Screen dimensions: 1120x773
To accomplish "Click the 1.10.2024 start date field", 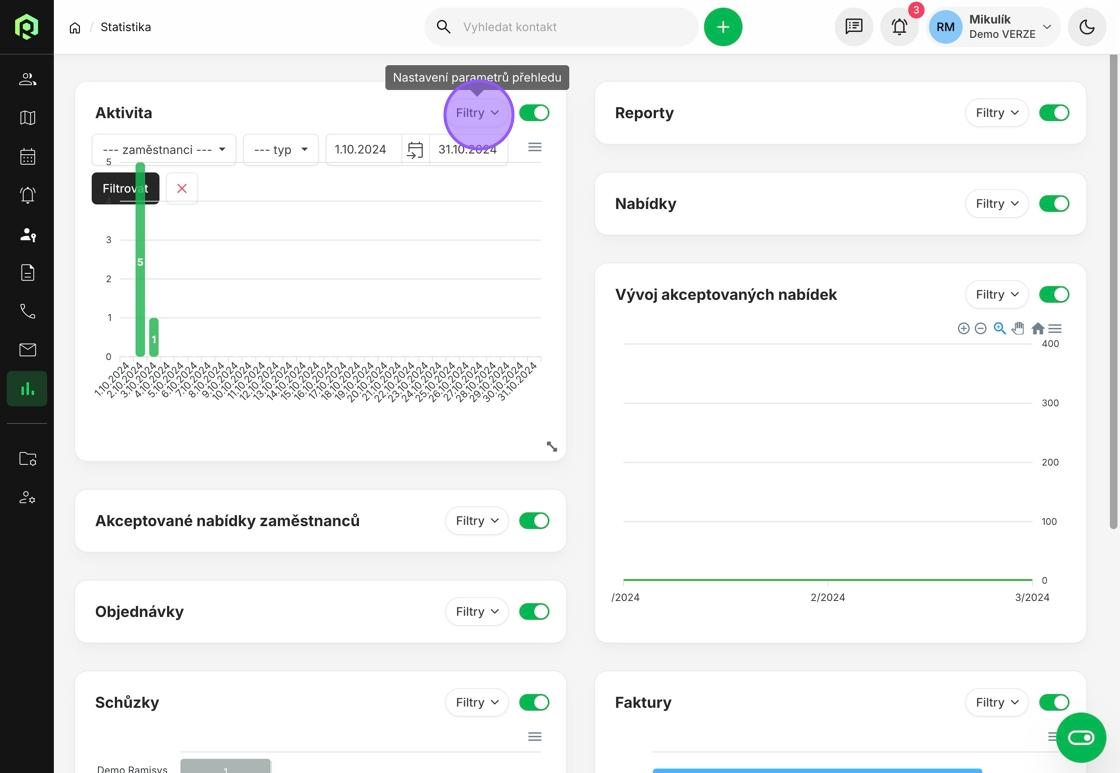I will click(x=364, y=149).
